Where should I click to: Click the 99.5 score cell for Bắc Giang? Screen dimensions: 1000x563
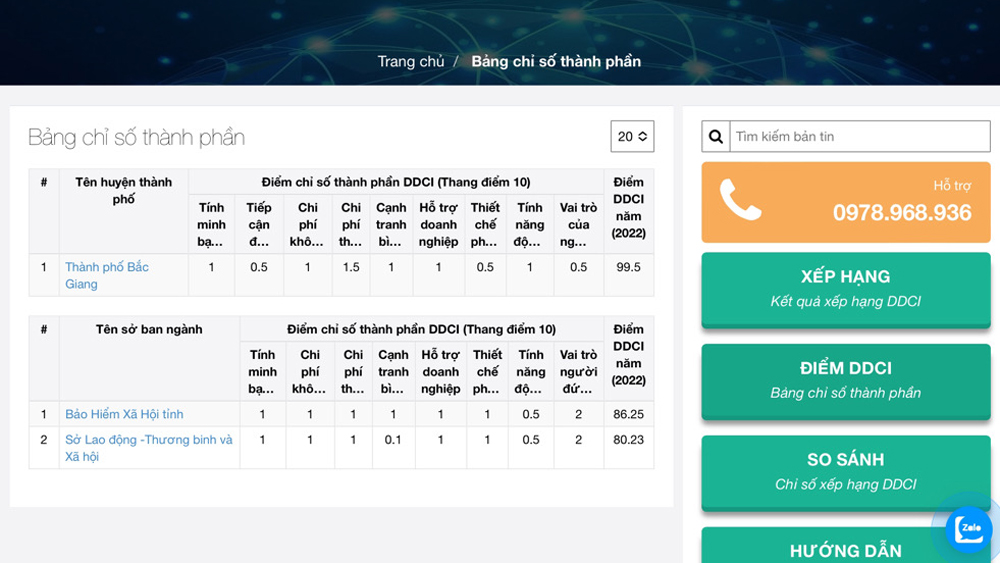[x=628, y=268]
